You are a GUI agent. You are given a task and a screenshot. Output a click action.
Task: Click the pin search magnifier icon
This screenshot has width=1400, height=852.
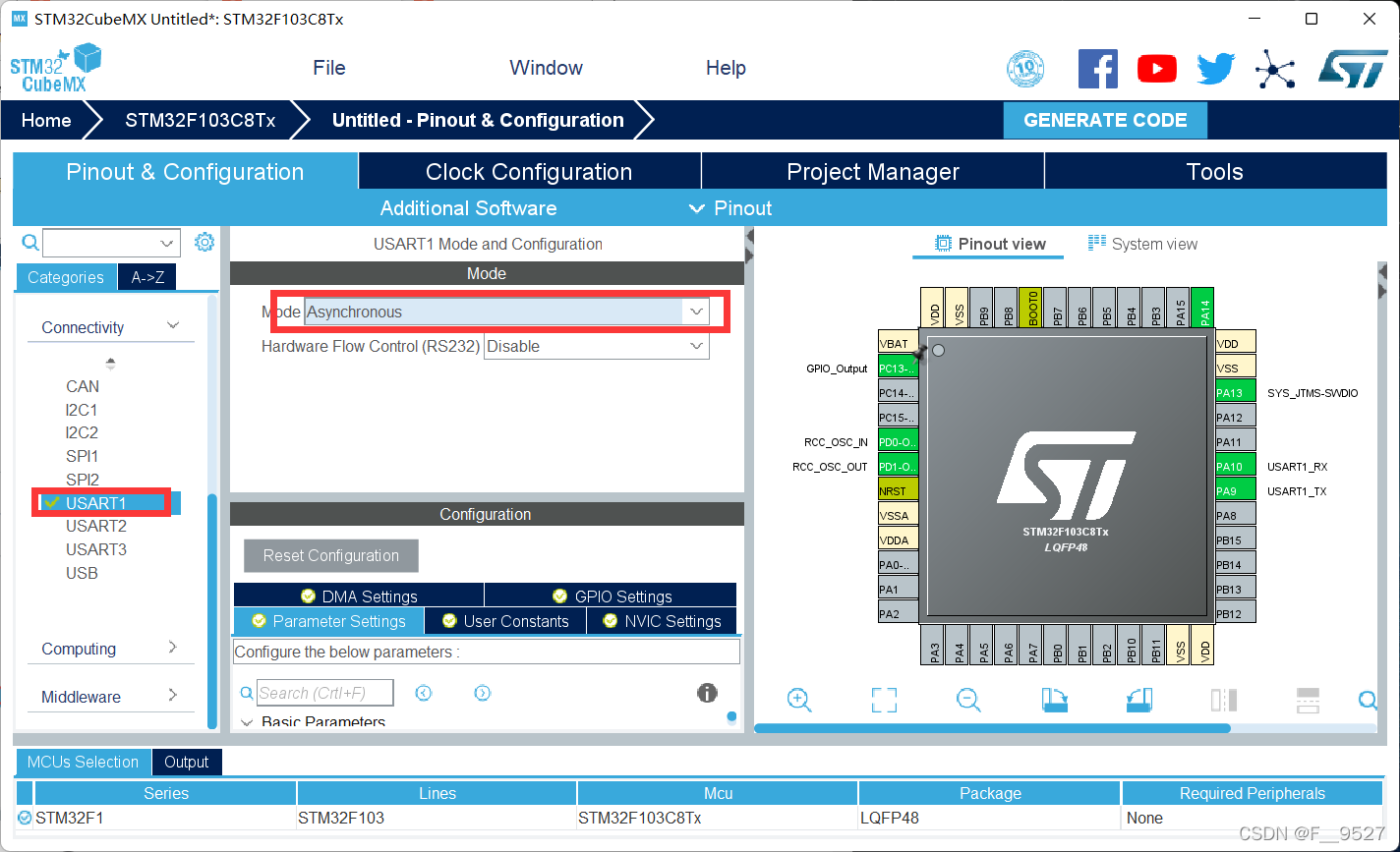point(1368,700)
